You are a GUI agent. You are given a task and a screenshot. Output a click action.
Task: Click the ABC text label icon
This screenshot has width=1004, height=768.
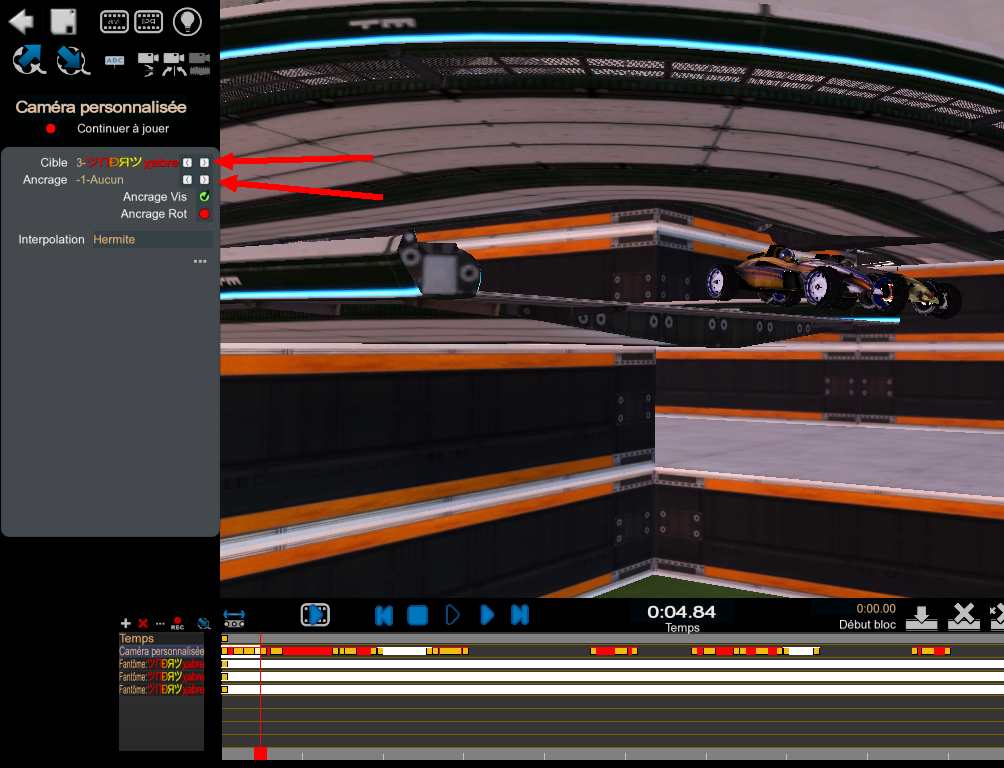pos(115,61)
